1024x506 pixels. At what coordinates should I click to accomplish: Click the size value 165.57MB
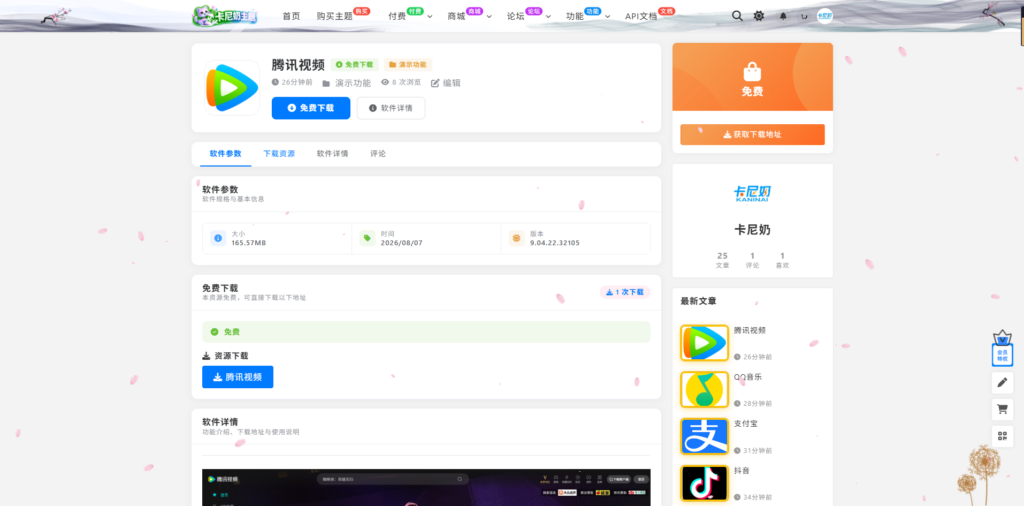[248, 243]
